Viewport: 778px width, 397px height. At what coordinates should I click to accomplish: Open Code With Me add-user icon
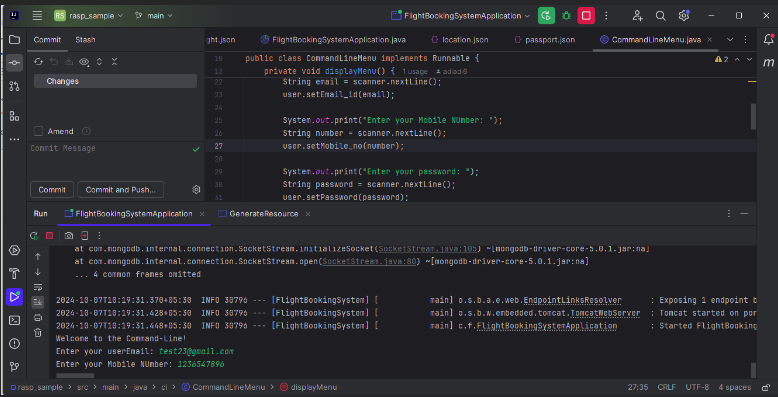pos(638,16)
